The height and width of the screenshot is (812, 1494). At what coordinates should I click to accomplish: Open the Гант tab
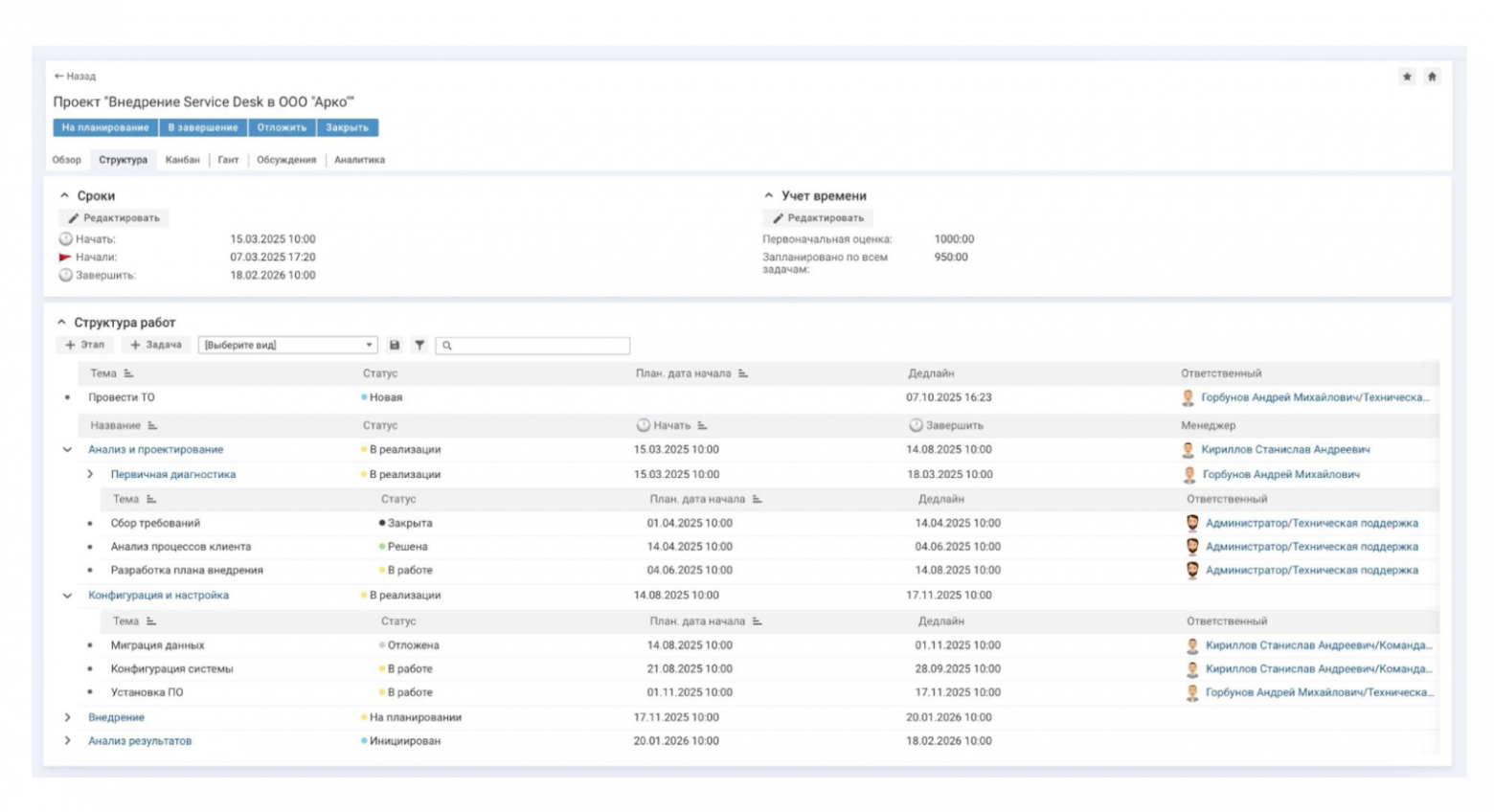tap(228, 160)
